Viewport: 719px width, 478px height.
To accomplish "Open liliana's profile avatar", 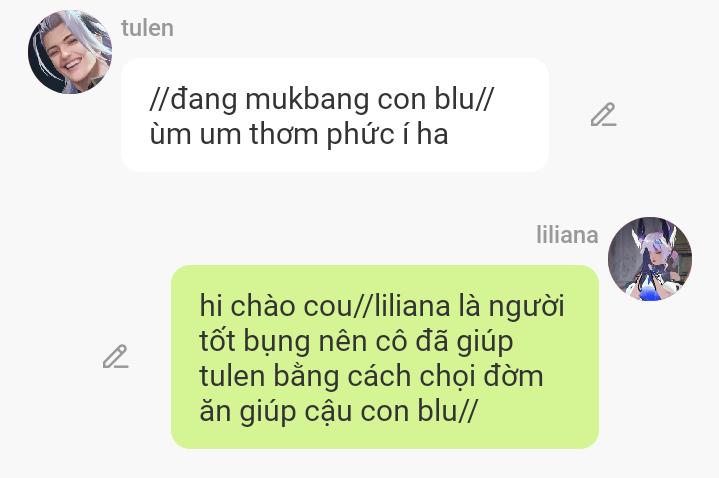I will (650, 259).
